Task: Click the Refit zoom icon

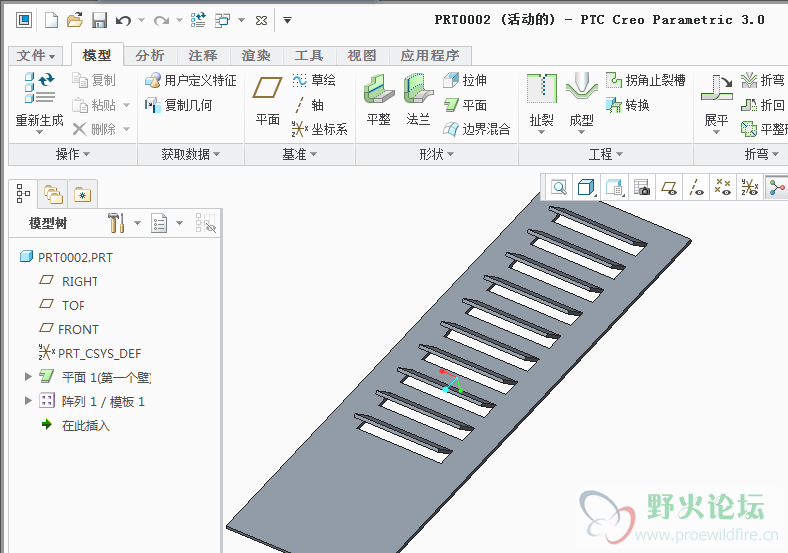Action: (x=559, y=188)
